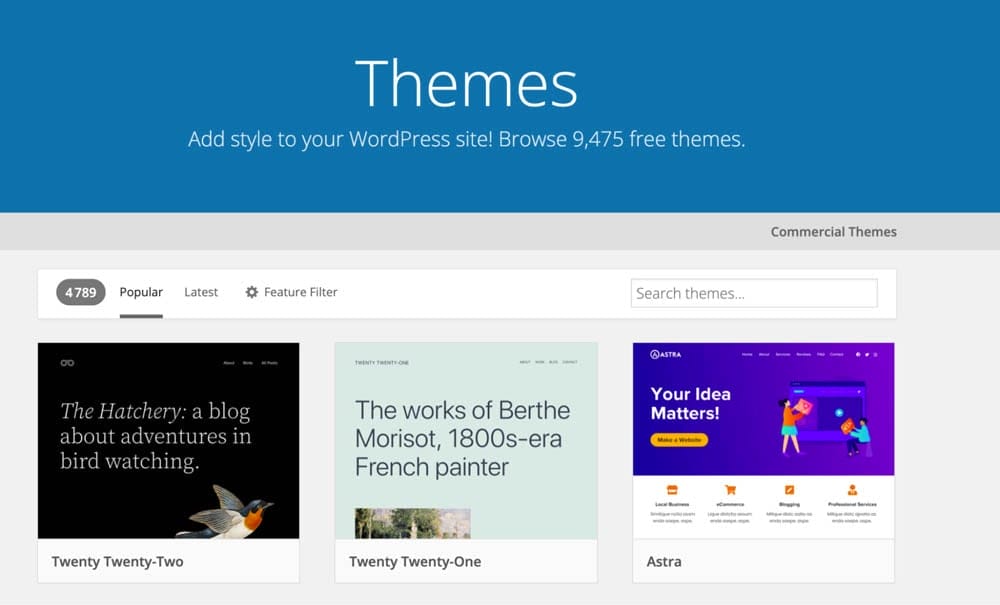This screenshot has height=605, width=1000.
Task: Click Home in the Astra preview menu
Action: (747, 354)
